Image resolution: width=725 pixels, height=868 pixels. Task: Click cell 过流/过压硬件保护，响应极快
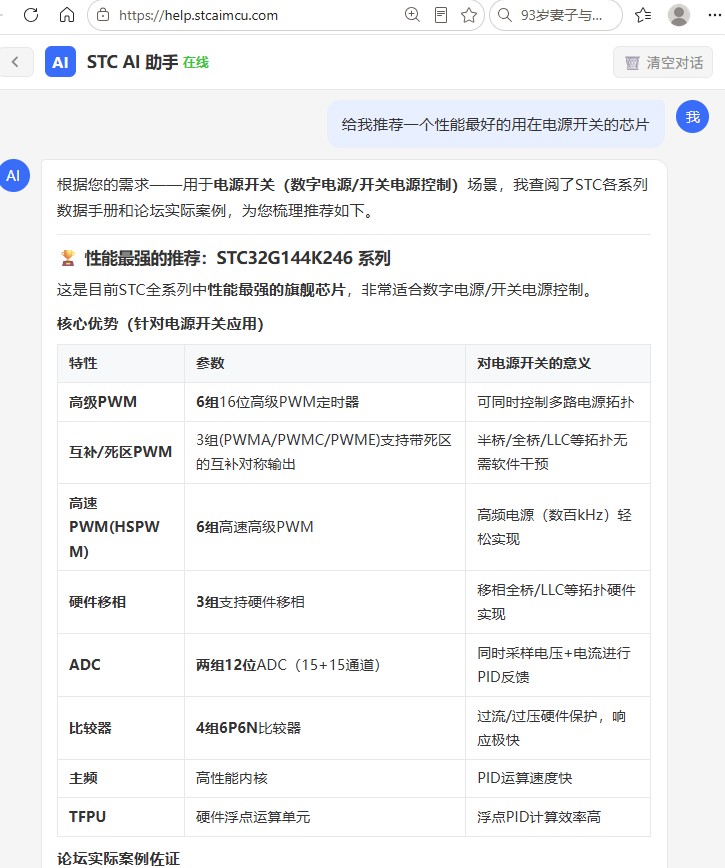click(558, 728)
